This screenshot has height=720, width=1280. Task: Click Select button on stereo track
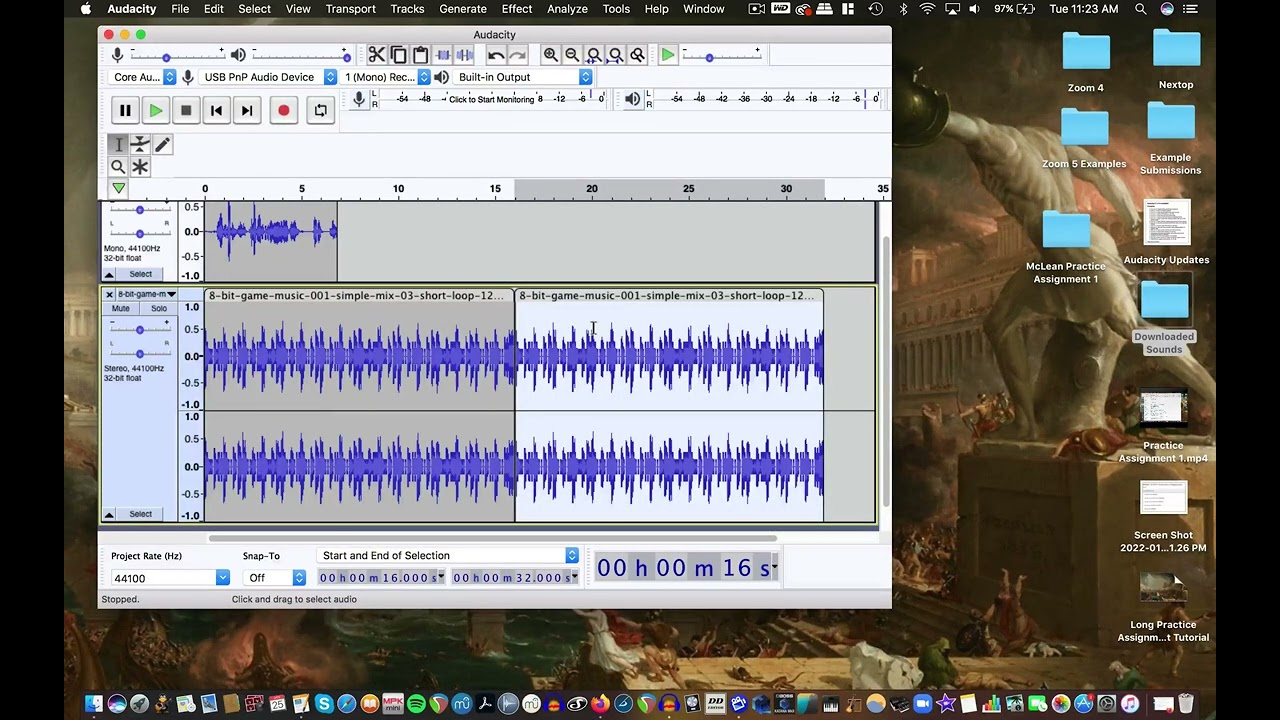[140, 514]
